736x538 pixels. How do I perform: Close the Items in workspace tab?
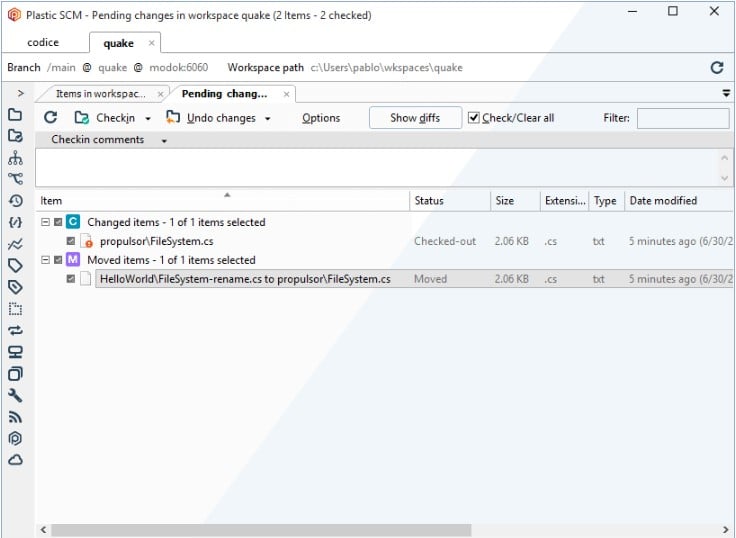[161, 94]
